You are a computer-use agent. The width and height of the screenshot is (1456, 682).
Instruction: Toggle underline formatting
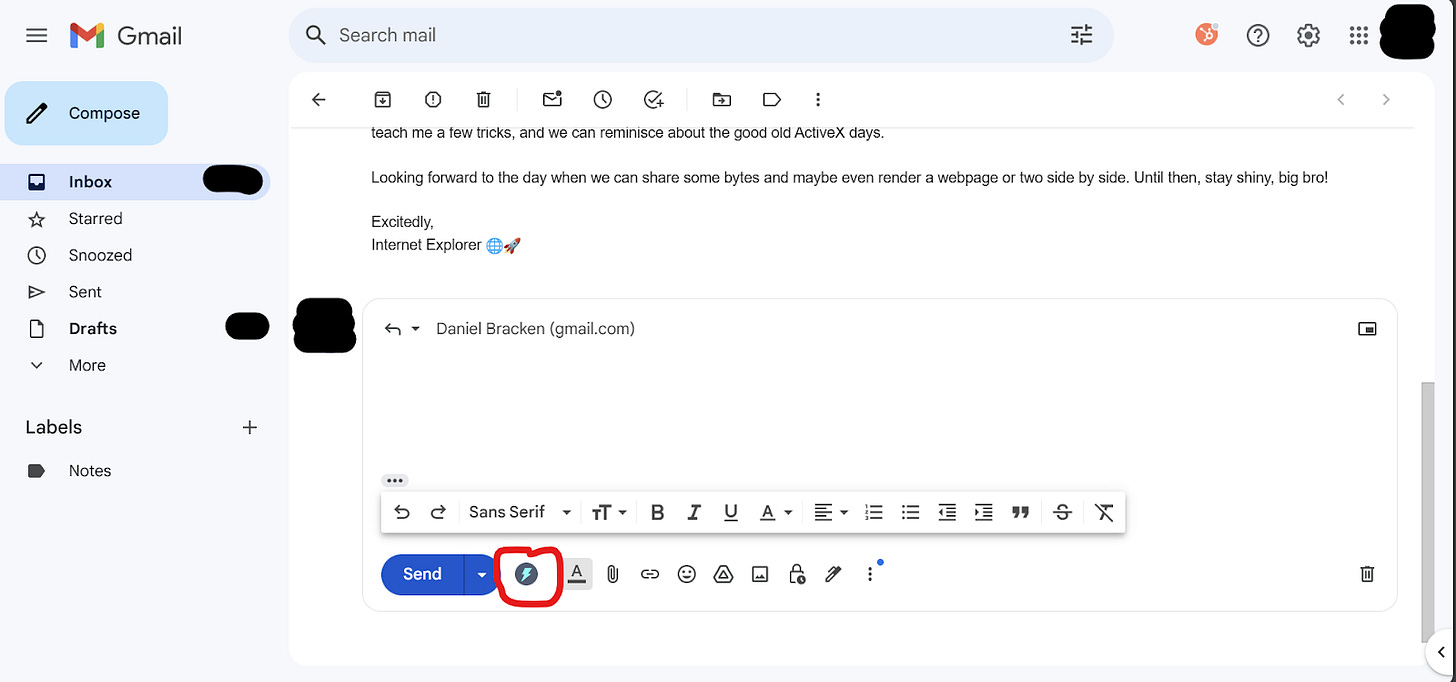pos(731,512)
